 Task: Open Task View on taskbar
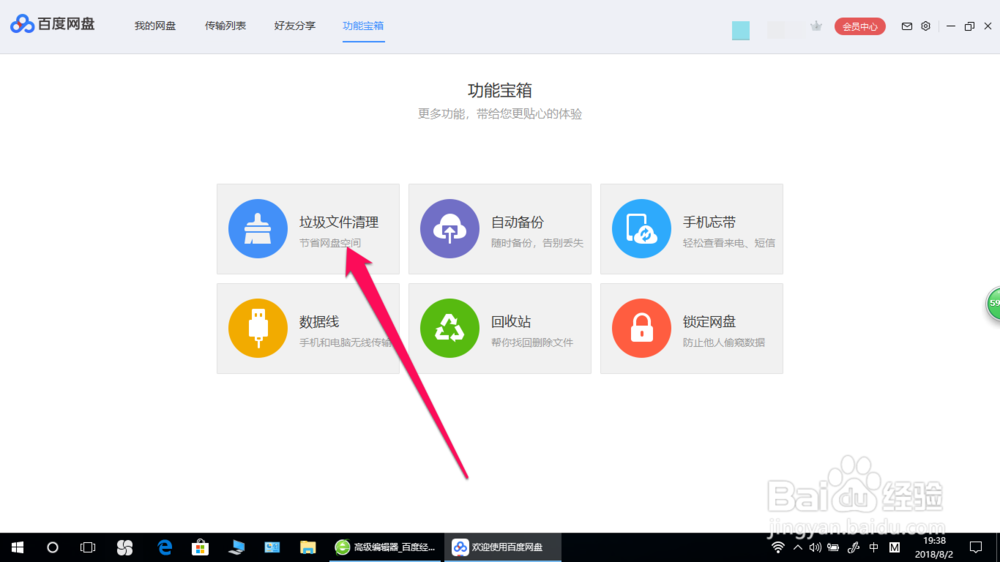(87, 547)
